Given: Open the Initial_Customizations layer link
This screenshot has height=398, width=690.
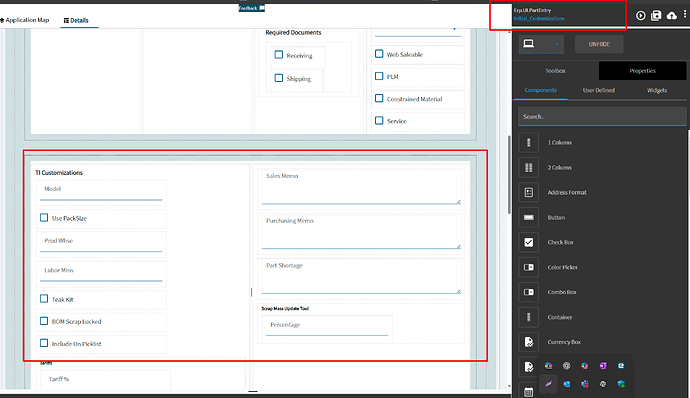Looking at the screenshot, I should pos(539,18).
